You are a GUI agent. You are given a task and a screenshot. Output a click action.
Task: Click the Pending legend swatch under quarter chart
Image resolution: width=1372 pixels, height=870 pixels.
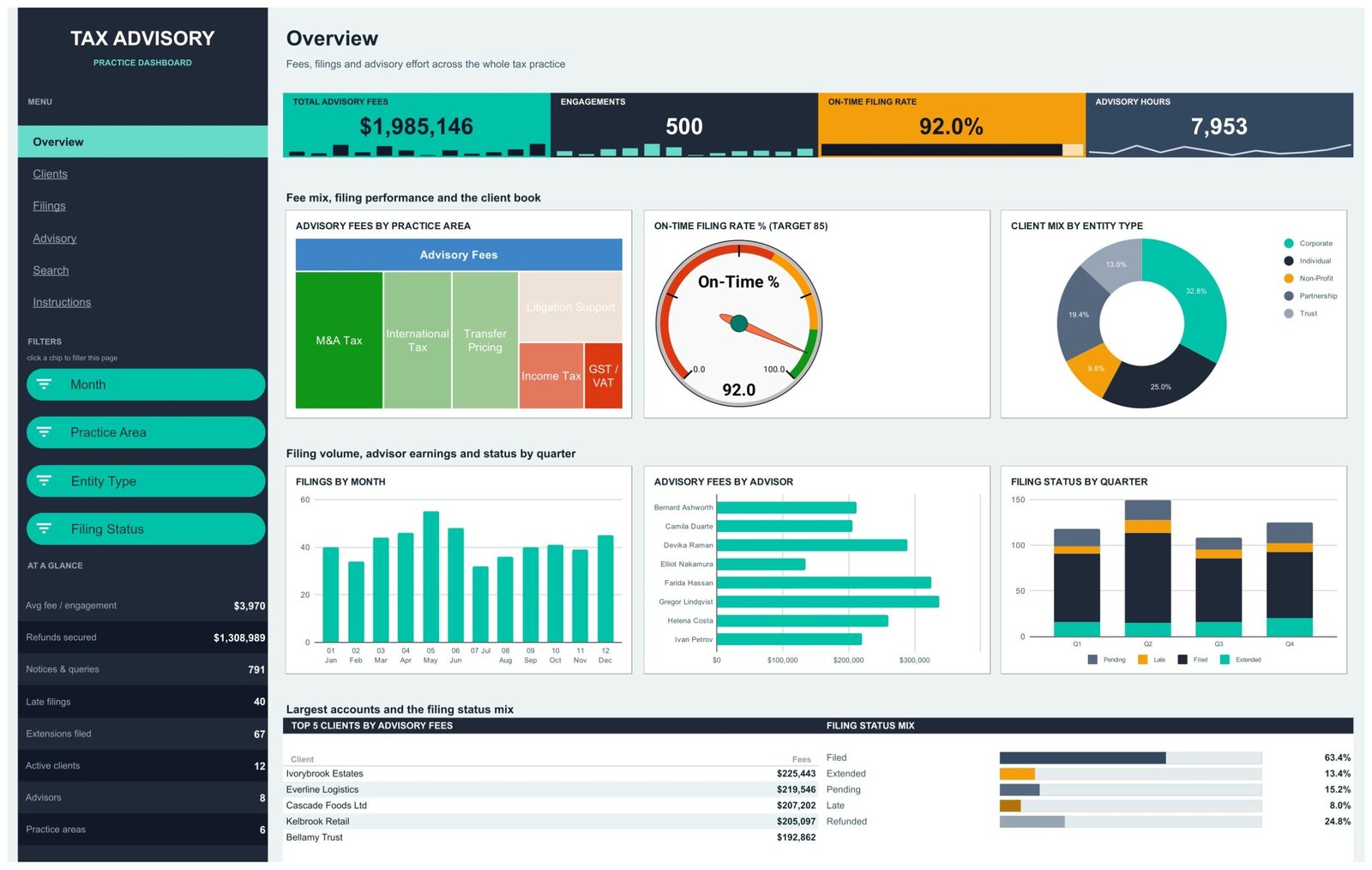1092,660
